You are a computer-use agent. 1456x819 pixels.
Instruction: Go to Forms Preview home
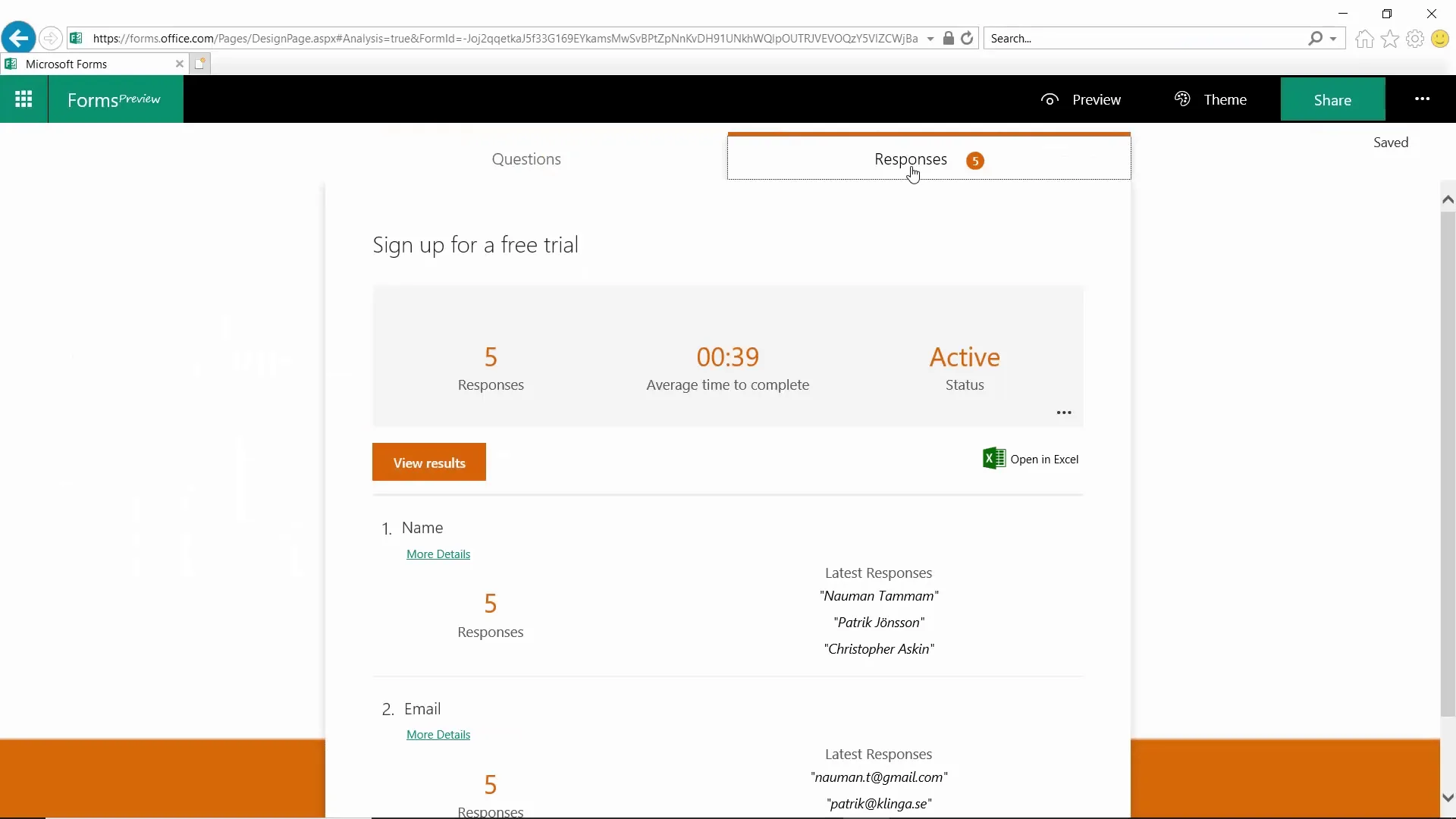click(114, 99)
